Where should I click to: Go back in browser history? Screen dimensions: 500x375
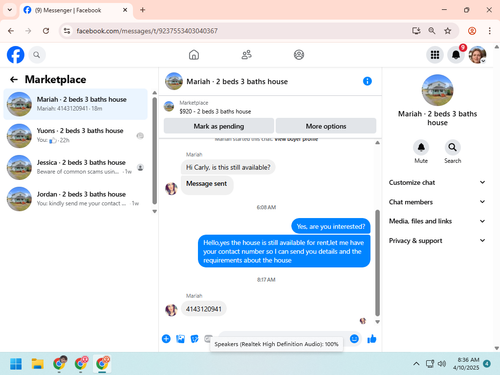pyautogui.click(x=11, y=31)
